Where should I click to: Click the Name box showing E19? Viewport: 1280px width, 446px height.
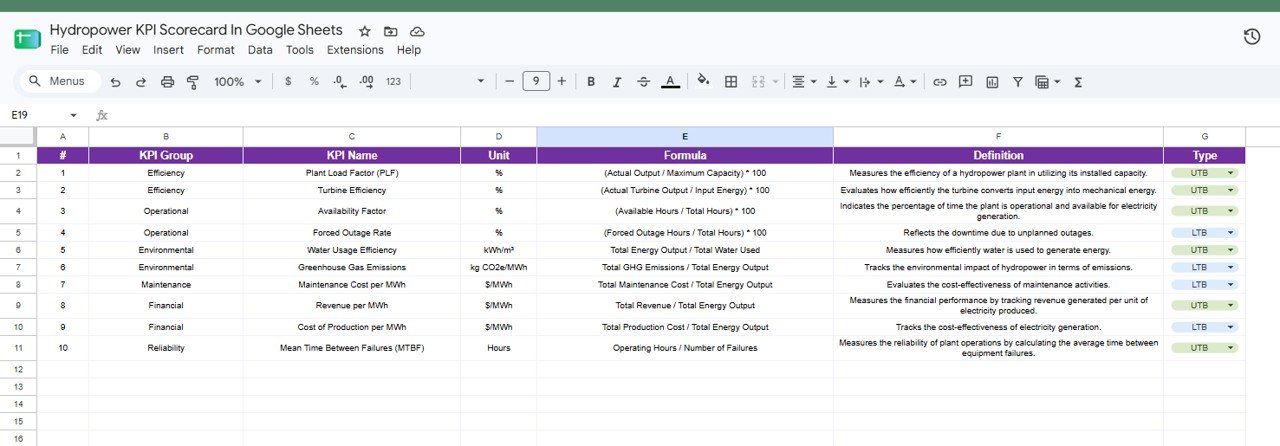tap(34, 115)
